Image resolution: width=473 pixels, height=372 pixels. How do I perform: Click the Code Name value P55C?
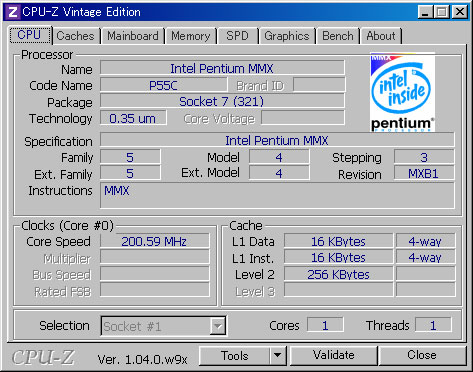click(163, 86)
